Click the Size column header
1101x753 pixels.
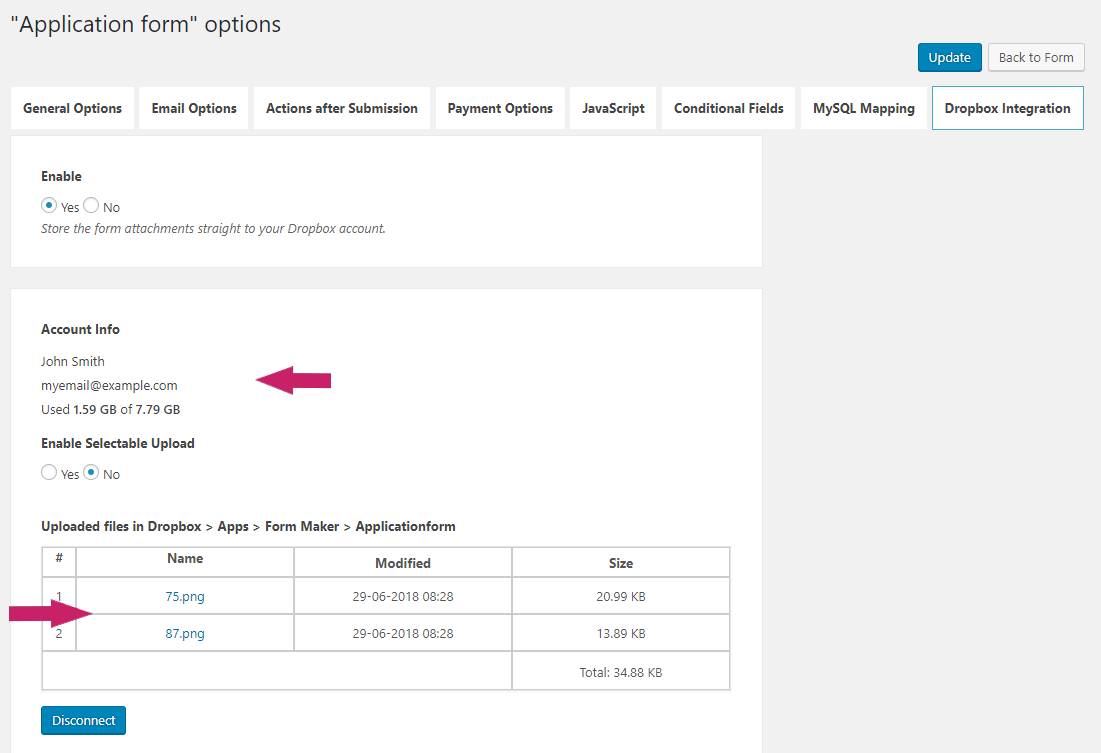point(621,563)
